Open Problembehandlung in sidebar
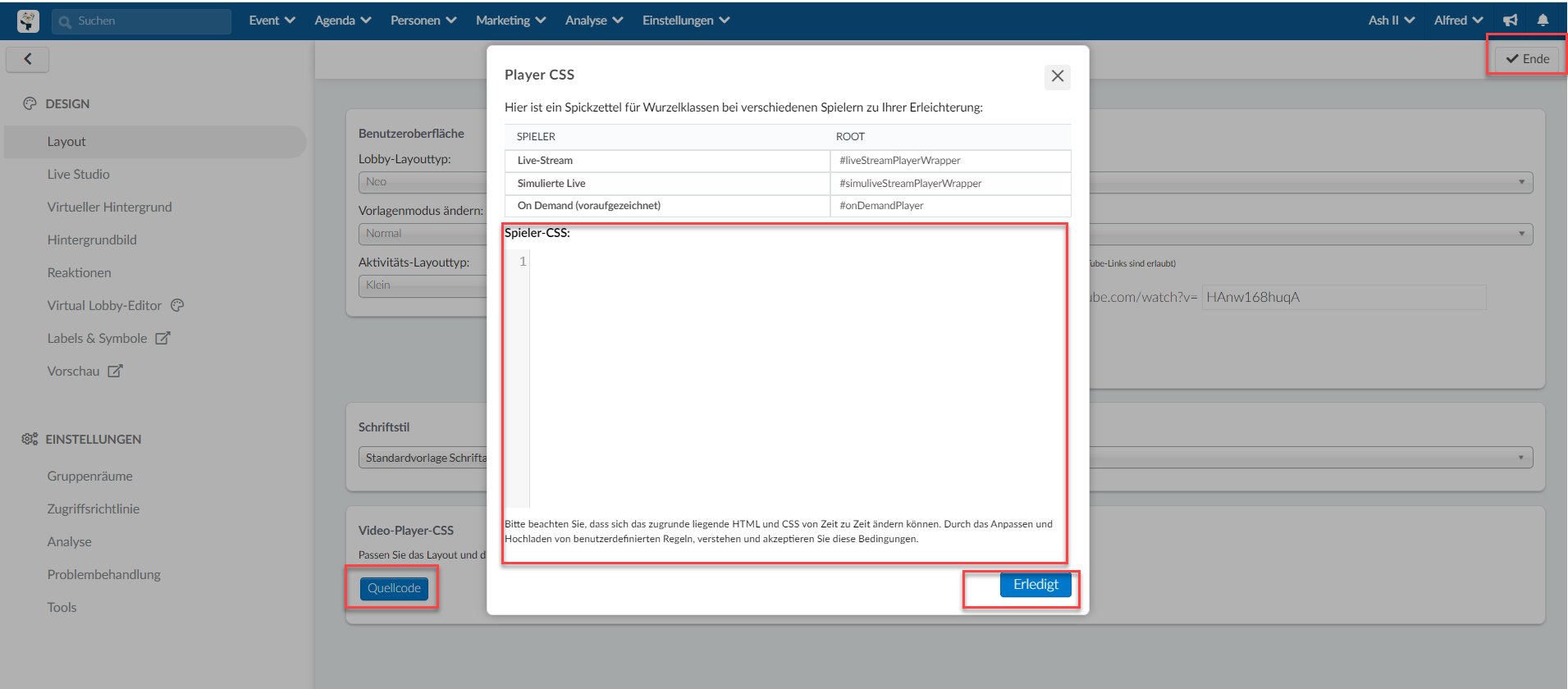The image size is (1568, 689). click(x=103, y=574)
